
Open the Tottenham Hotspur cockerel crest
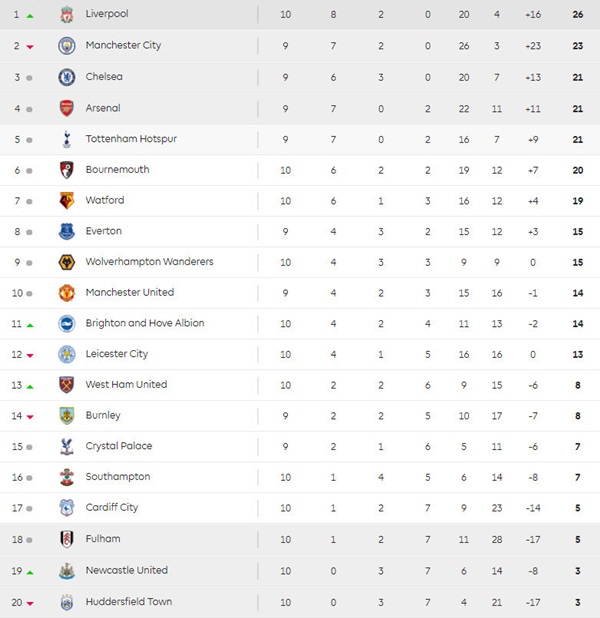click(x=67, y=139)
